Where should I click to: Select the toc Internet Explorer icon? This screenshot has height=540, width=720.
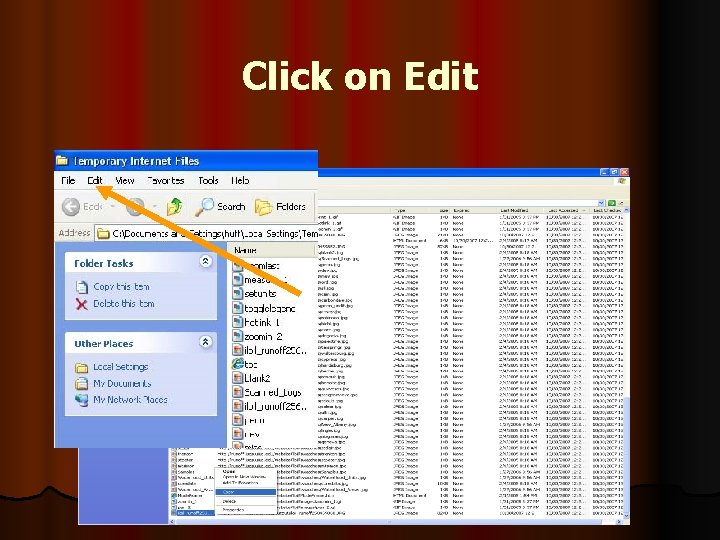click(x=237, y=364)
